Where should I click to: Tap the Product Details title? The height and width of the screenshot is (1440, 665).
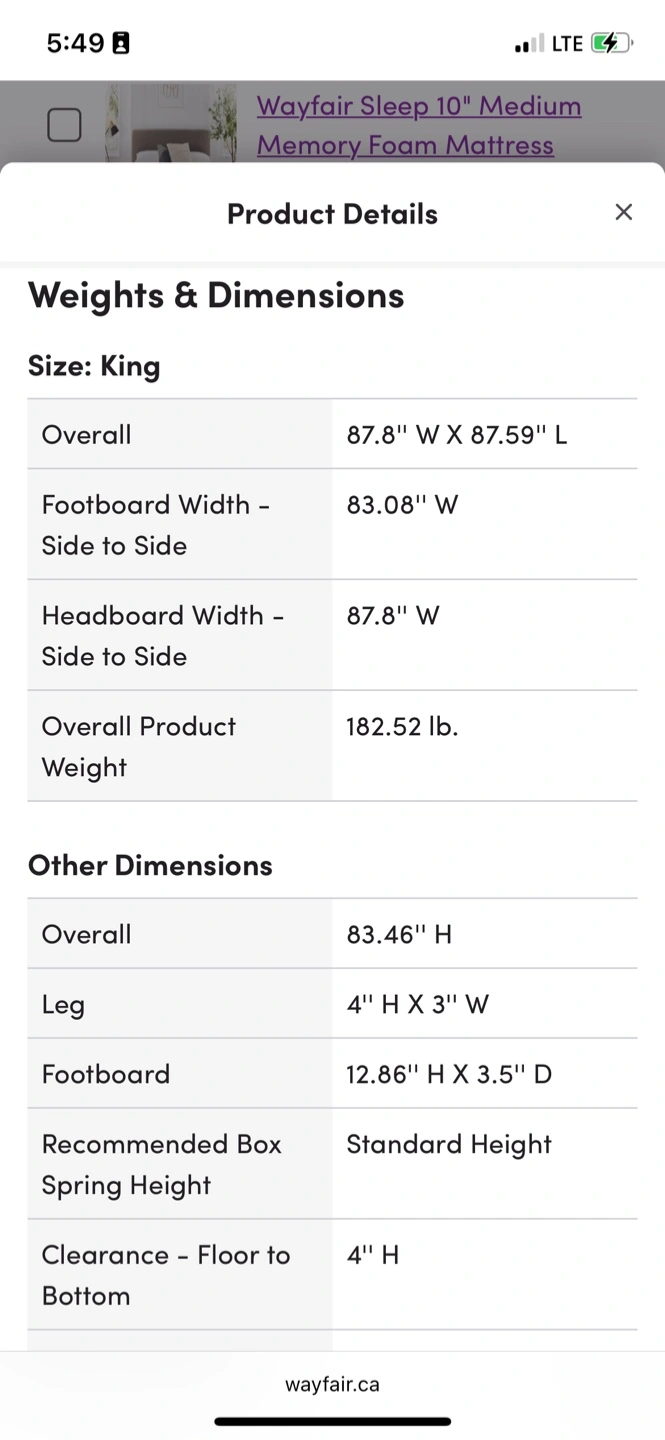tap(332, 213)
